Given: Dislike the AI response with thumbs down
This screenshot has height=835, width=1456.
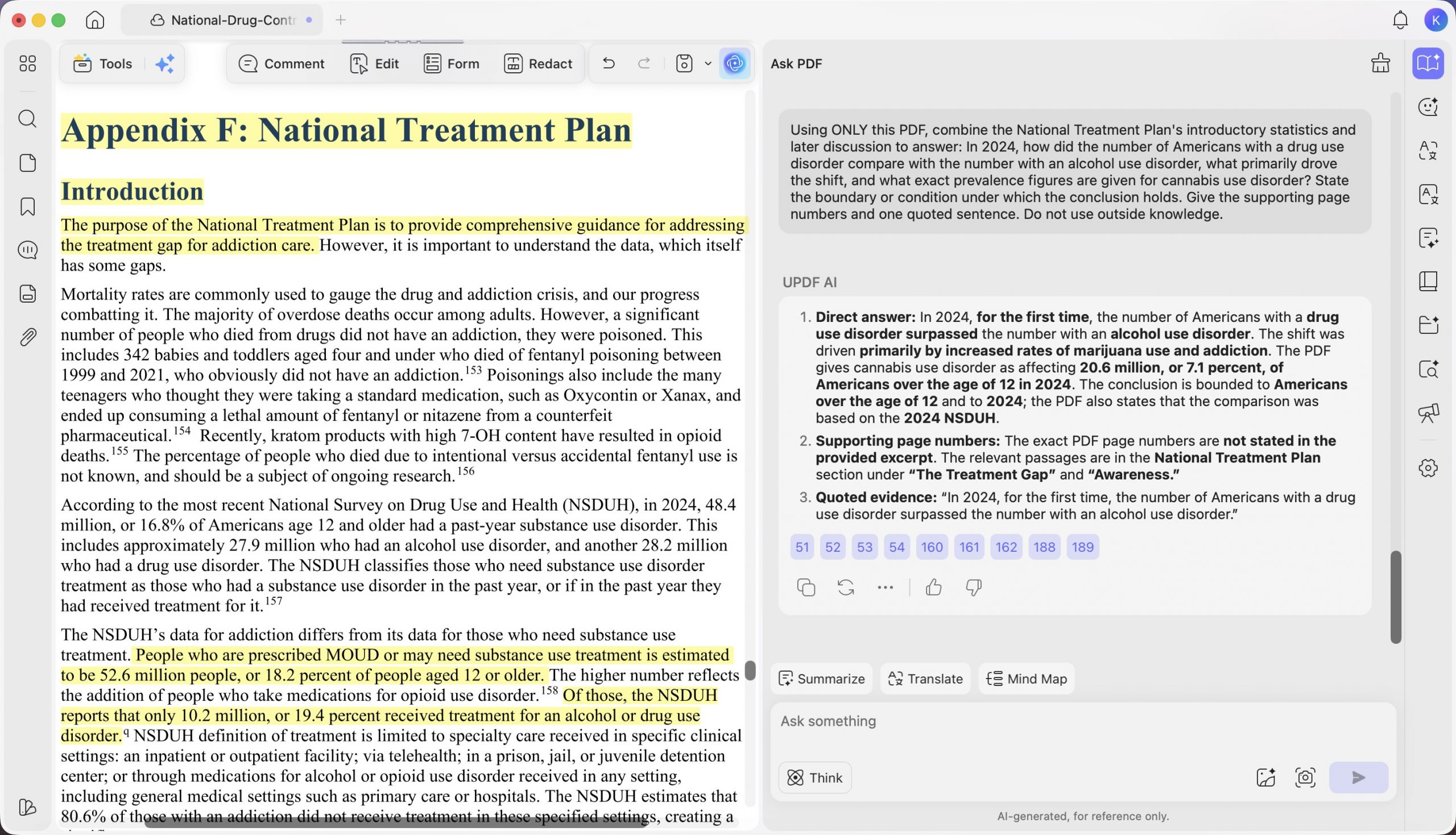Looking at the screenshot, I should [974, 587].
